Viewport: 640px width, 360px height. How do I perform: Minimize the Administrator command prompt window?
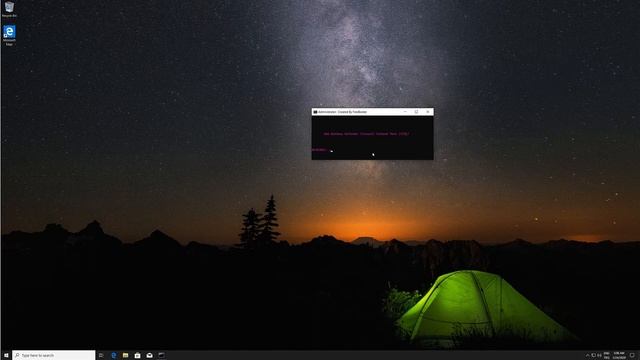(x=405, y=112)
